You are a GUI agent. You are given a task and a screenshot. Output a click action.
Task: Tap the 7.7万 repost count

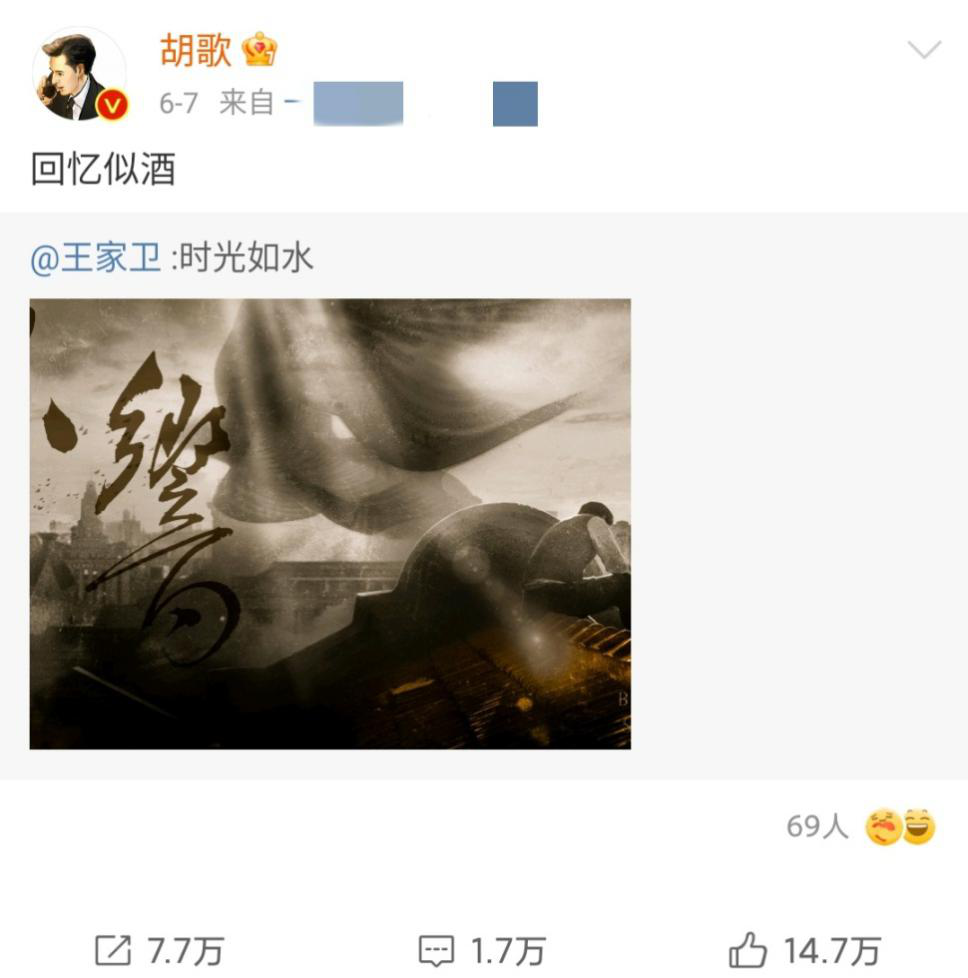[x=185, y=951]
